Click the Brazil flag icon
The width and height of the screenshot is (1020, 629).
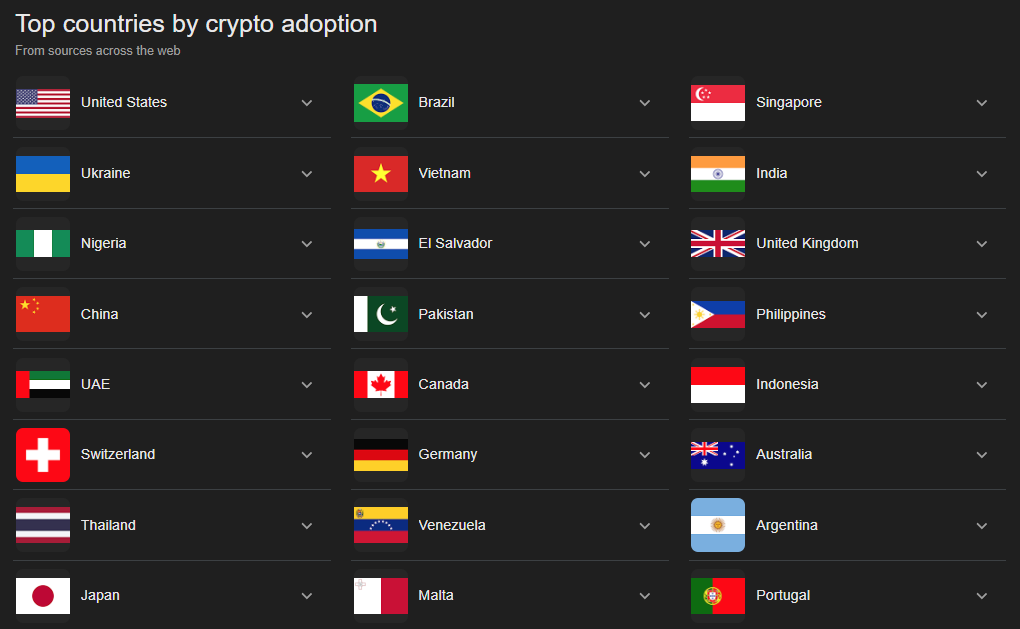coord(381,103)
